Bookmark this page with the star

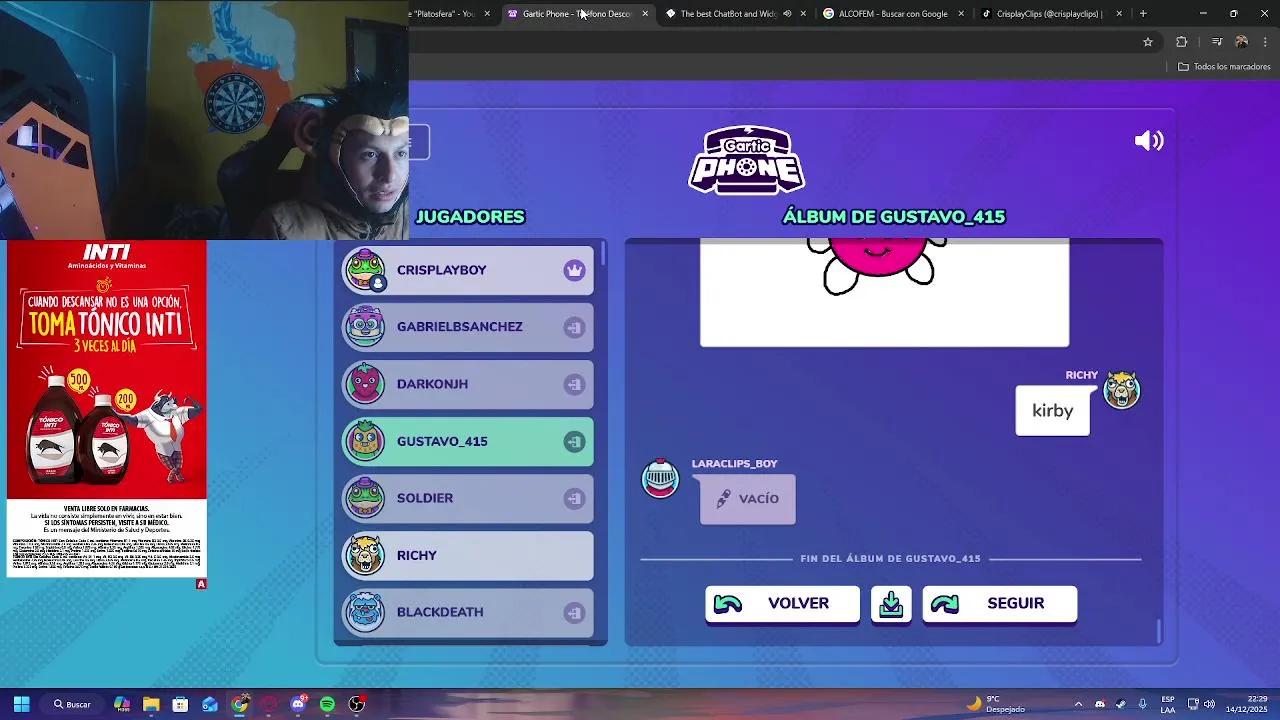click(1148, 42)
